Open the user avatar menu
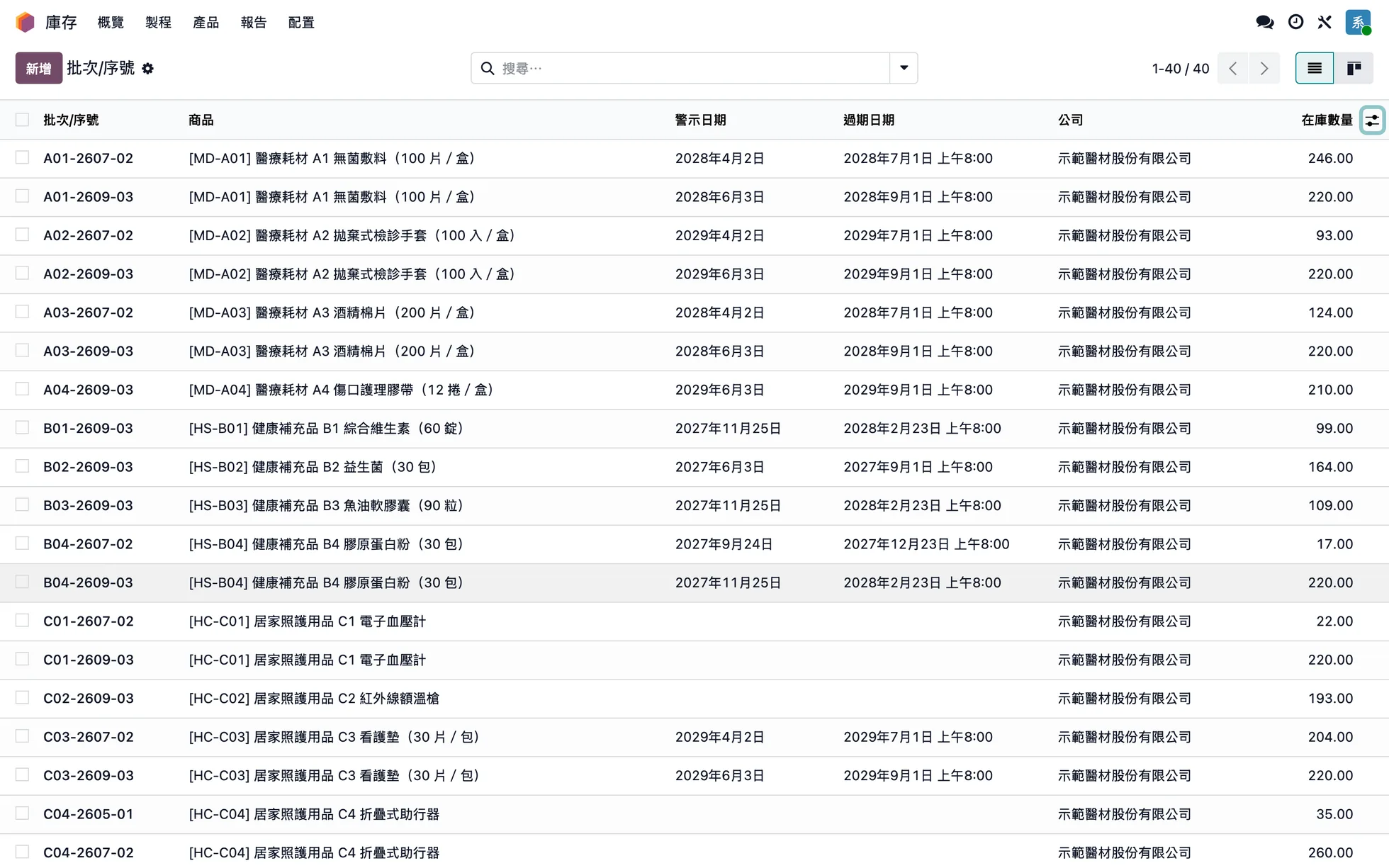This screenshot has height=868, width=1389. (1358, 22)
